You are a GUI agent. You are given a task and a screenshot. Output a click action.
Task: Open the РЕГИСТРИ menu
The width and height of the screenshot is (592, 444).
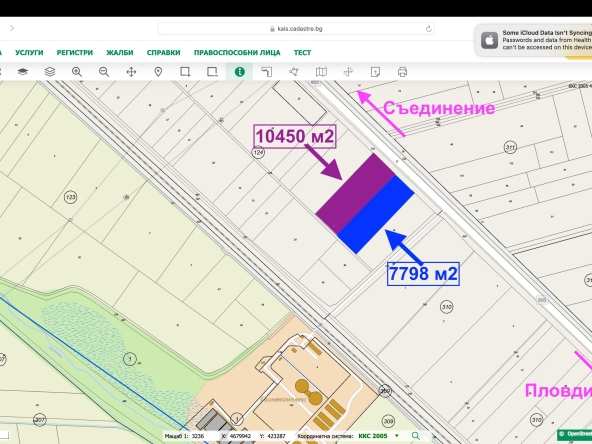point(75,52)
